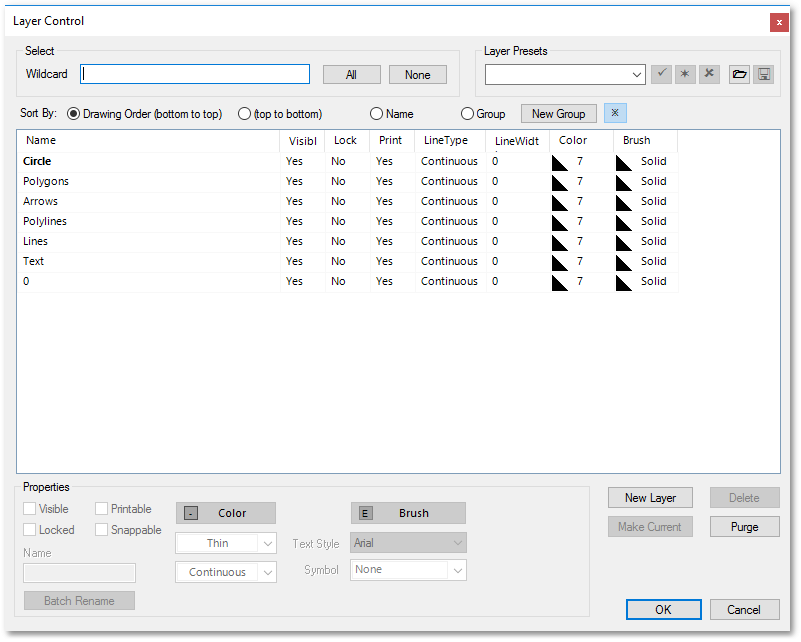Open the Arial text style dropdown
Screen dimensions: 801x642
click(x=458, y=543)
